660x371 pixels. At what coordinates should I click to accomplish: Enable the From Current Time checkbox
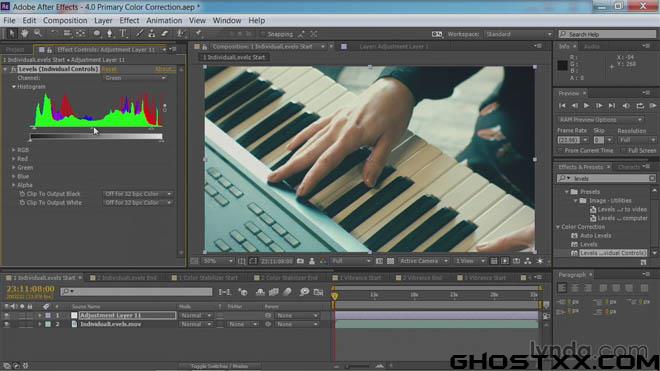coord(560,150)
